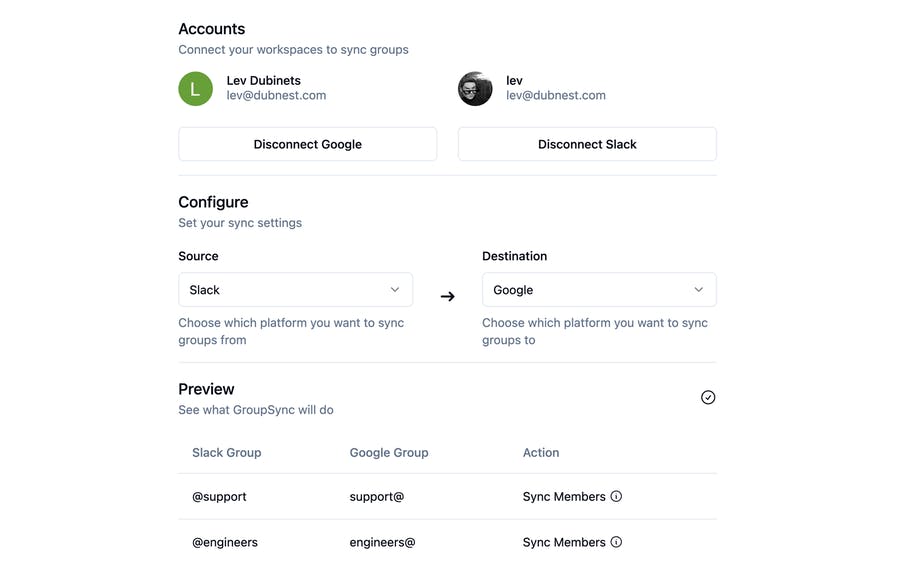The image size is (918, 573).
Task: Click Sync Members in the support row
Action: 564,497
